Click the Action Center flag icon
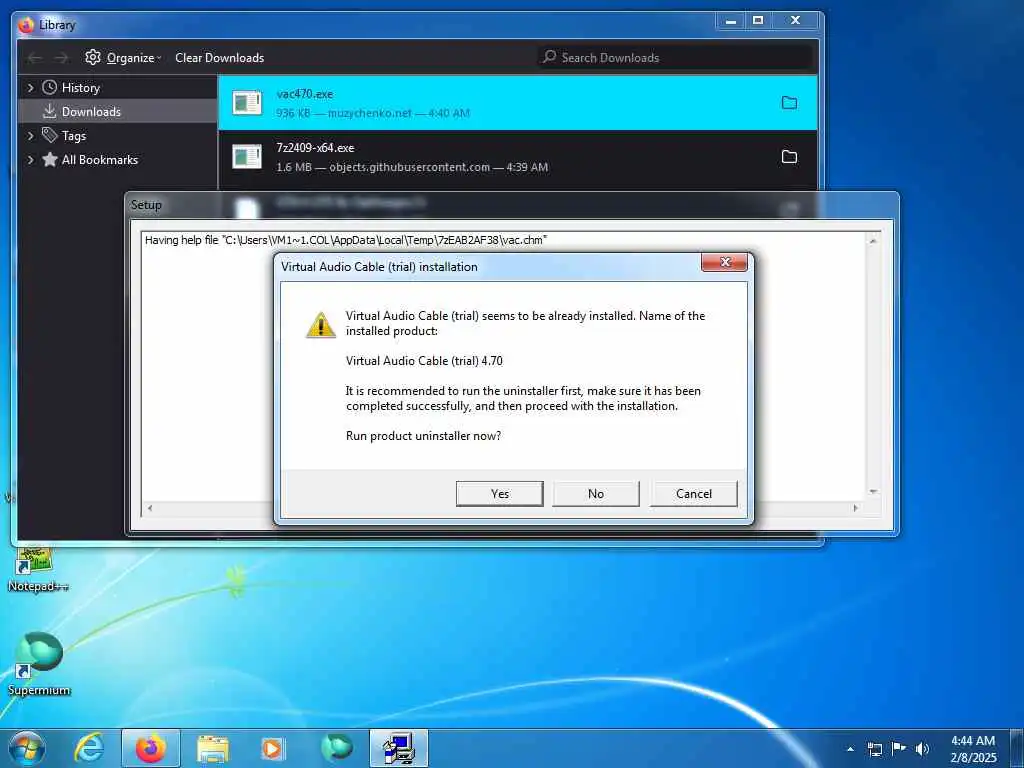This screenshot has height=768, width=1024. (x=899, y=749)
